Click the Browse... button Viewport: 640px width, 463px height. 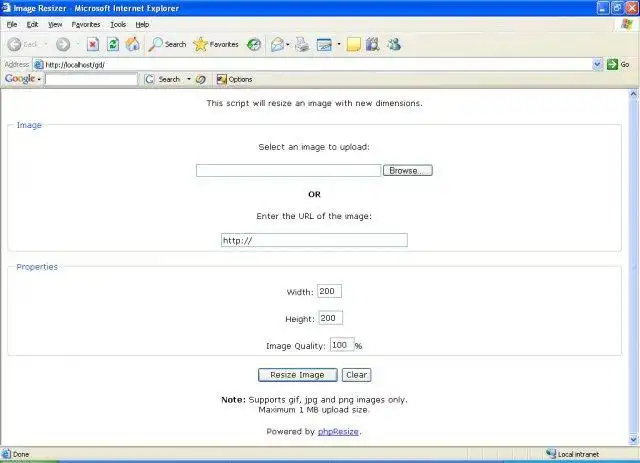coord(408,170)
